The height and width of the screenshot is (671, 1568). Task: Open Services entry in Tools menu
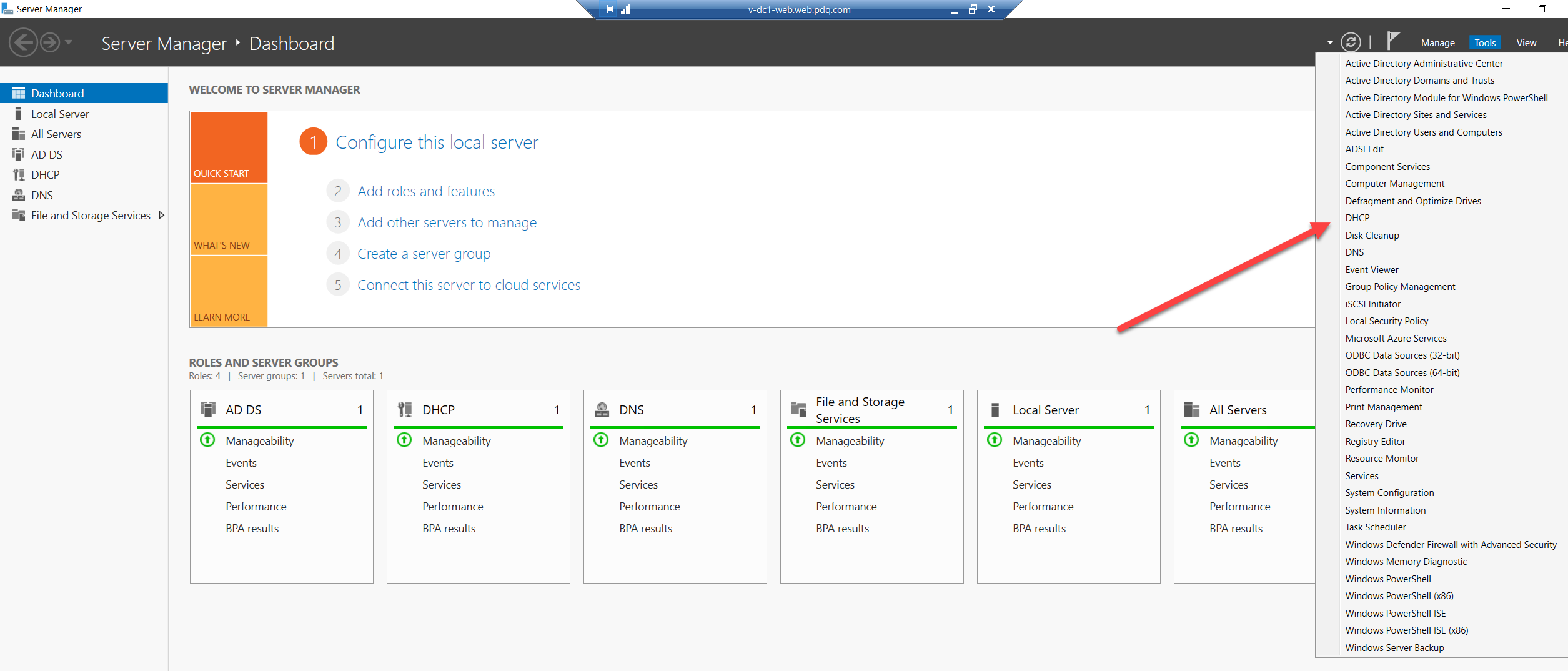pos(1361,476)
